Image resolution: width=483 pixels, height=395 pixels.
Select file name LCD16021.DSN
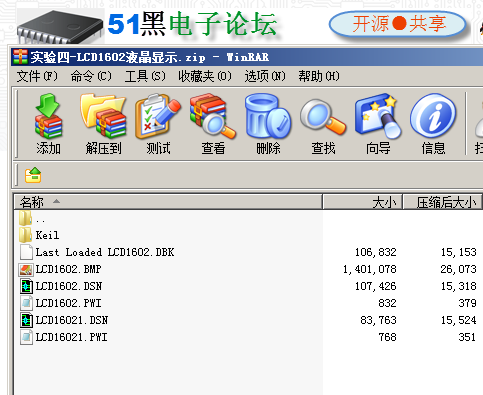click(72, 320)
